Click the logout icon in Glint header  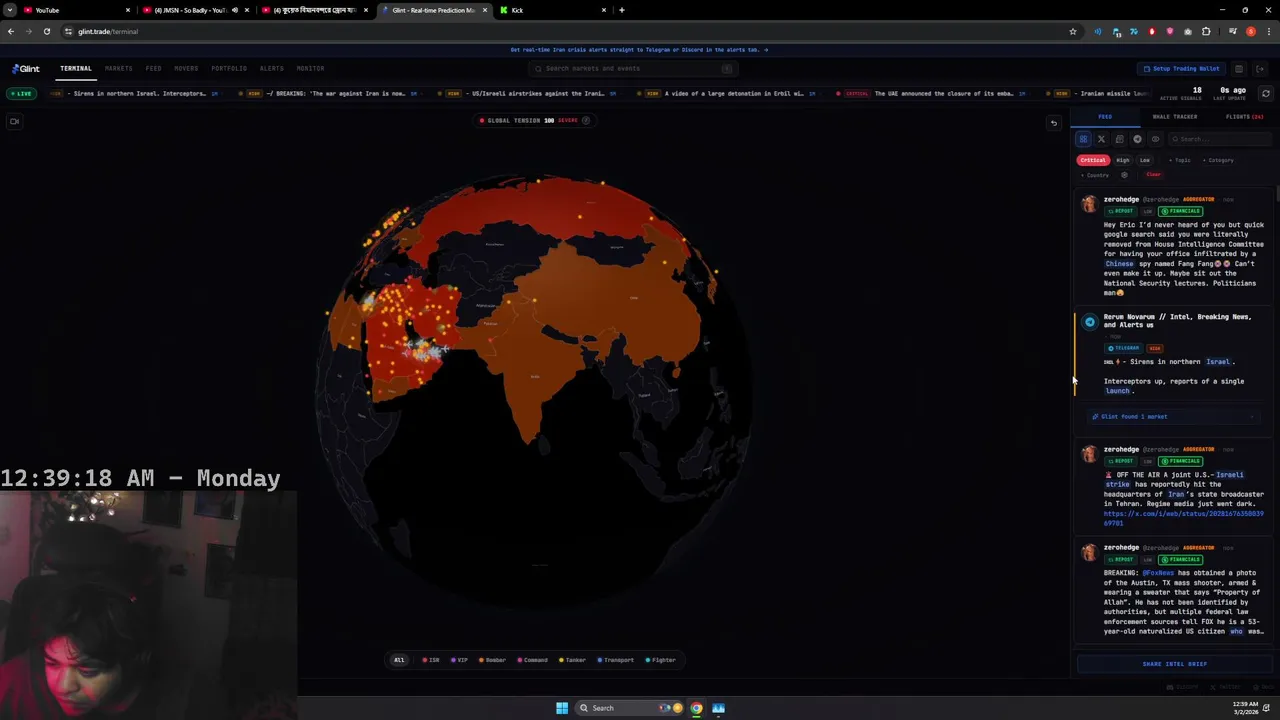(x=1260, y=69)
